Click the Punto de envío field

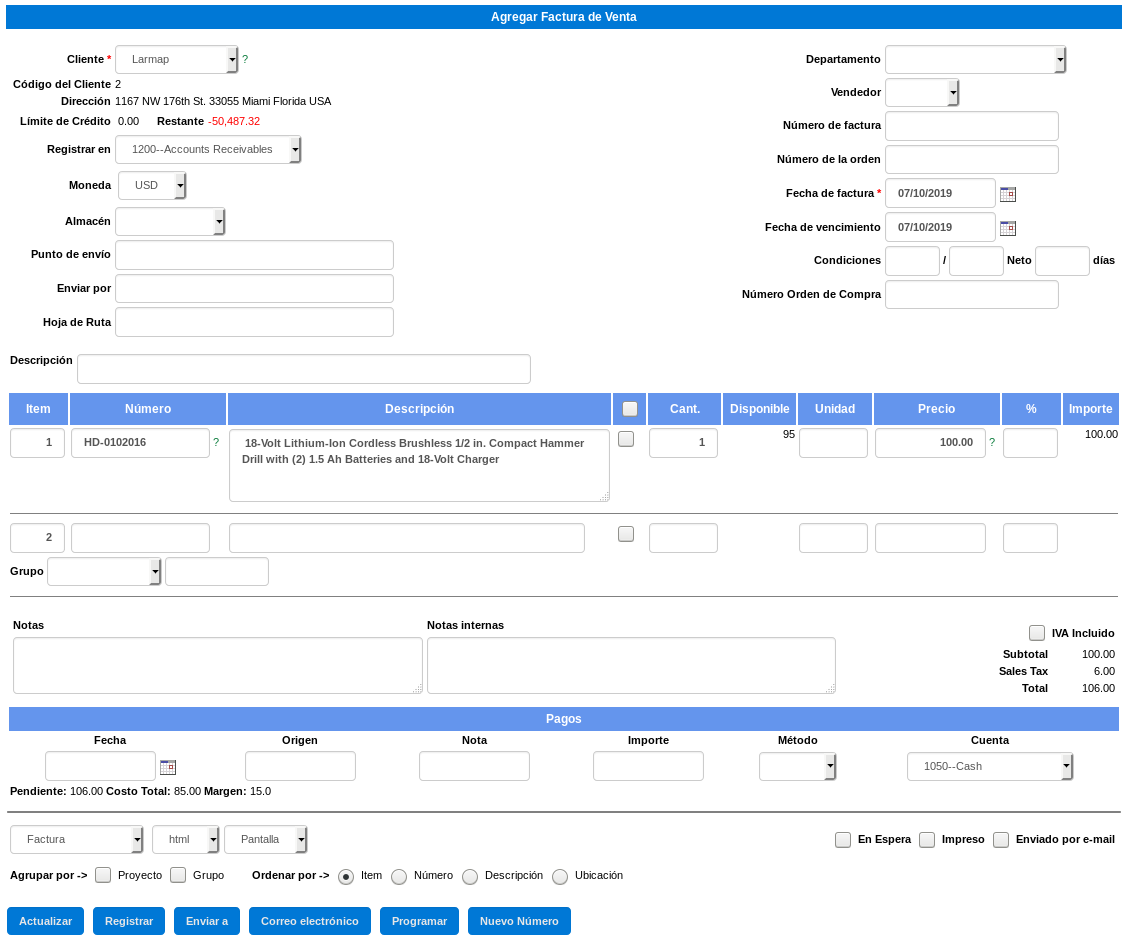[x=254, y=255]
